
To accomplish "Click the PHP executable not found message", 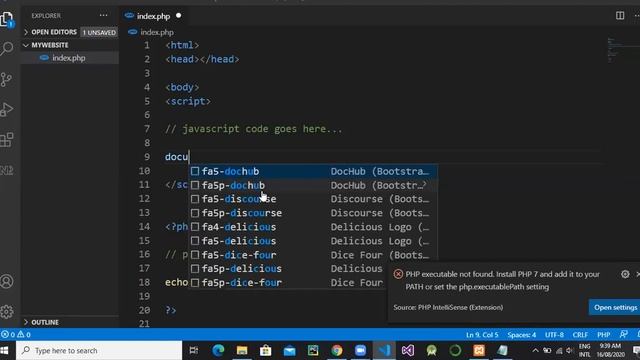I will pyautogui.click(x=502, y=280).
